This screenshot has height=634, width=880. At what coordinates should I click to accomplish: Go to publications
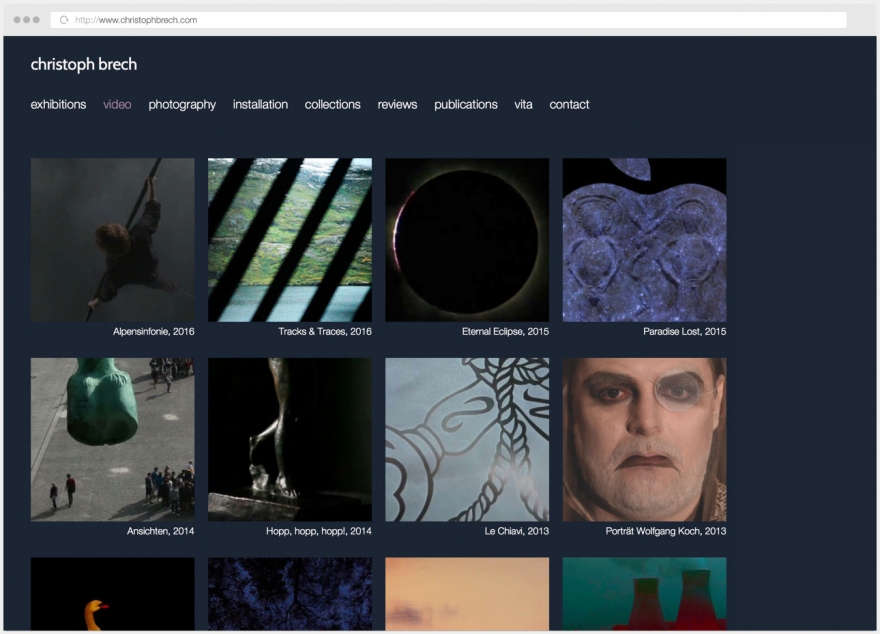tap(466, 105)
